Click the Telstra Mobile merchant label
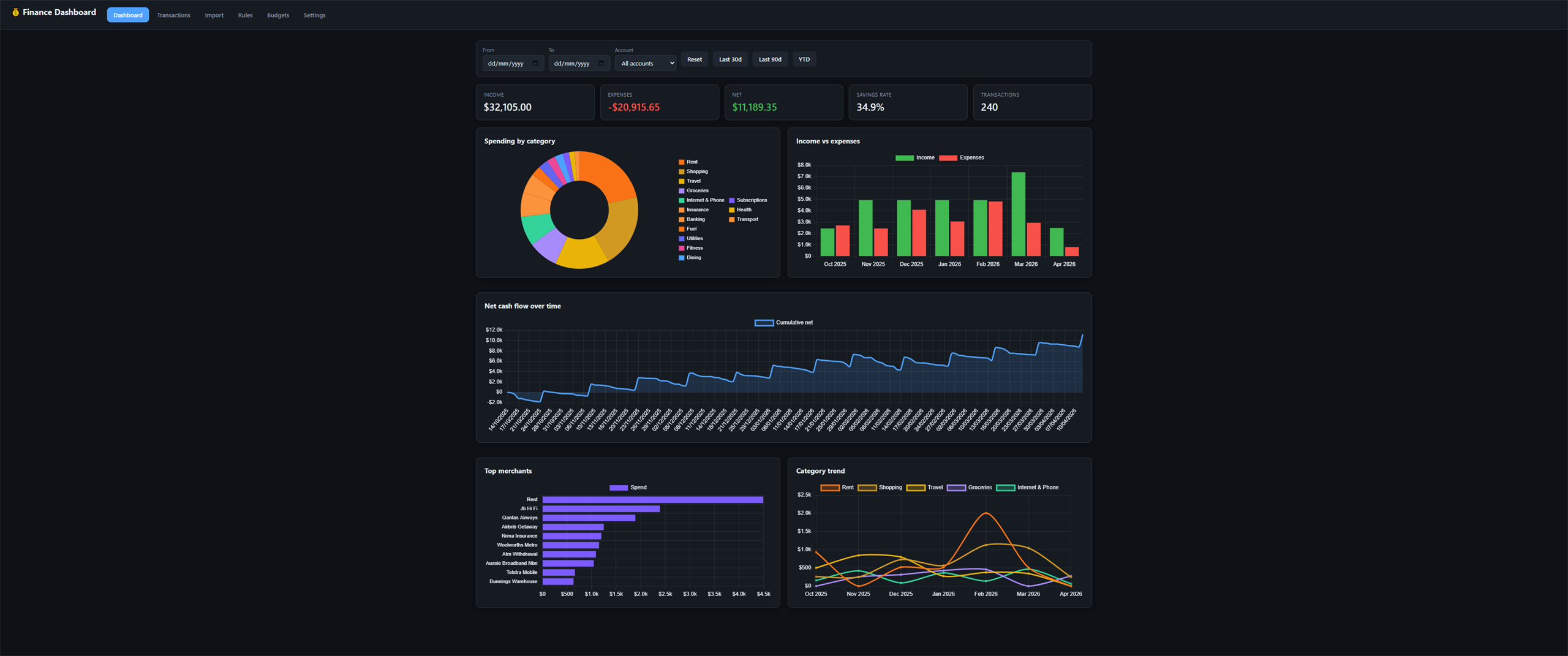Viewport: 1568px width, 656px height. [x=522, y=573]
